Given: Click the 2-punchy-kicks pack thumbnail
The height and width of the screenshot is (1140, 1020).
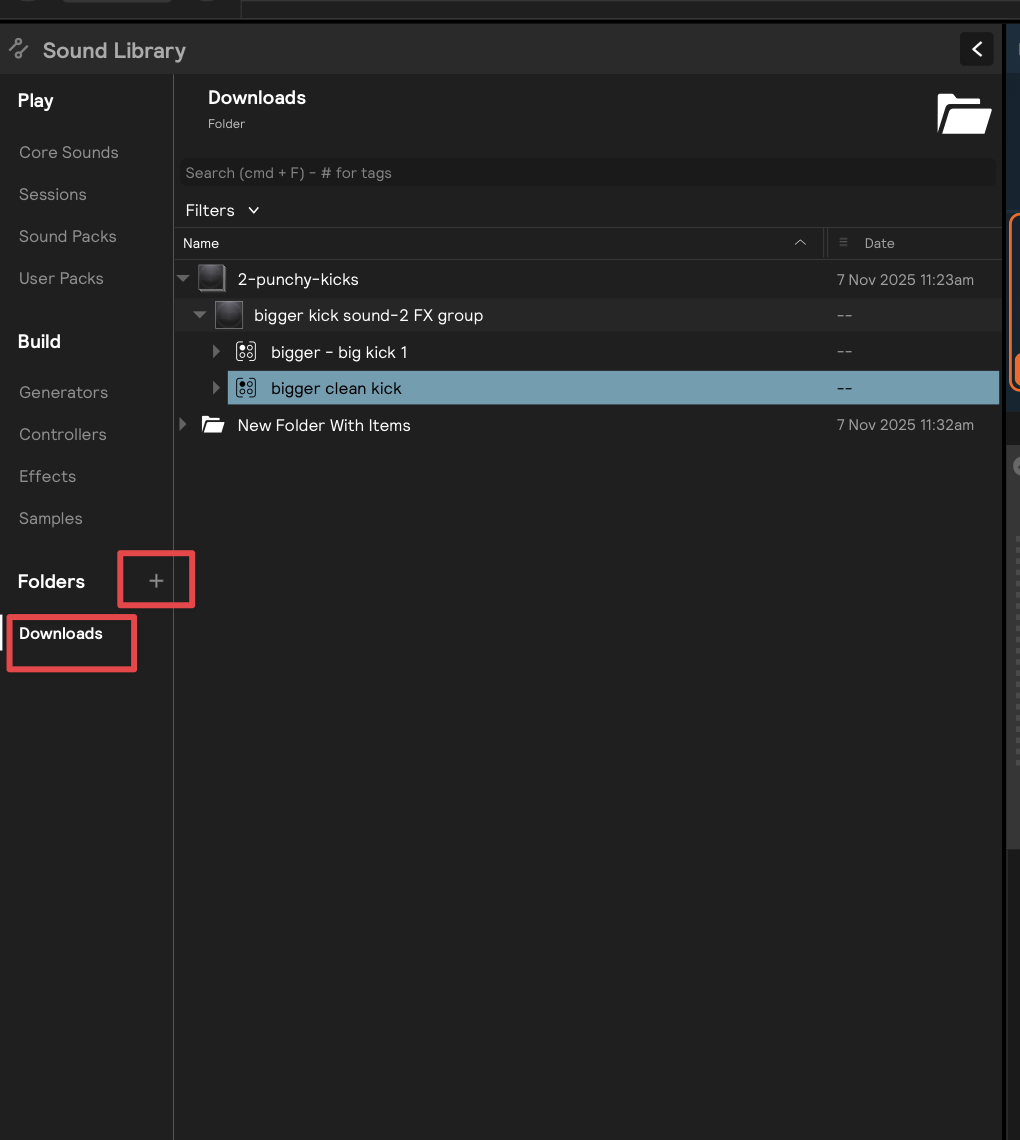Looking at the screenshot, I should click(211, 279).
